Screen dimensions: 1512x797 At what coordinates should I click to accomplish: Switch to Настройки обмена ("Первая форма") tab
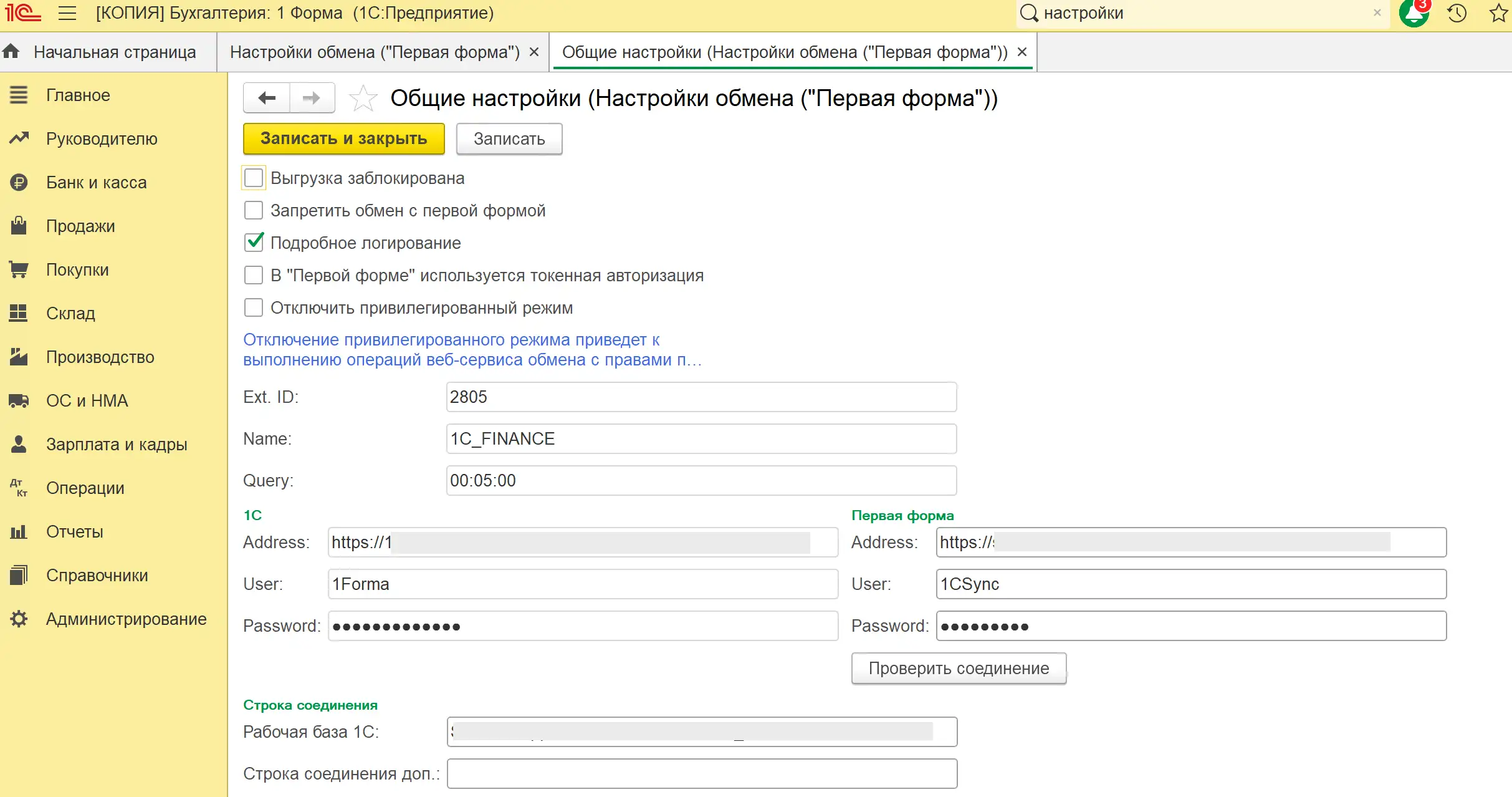375,52
